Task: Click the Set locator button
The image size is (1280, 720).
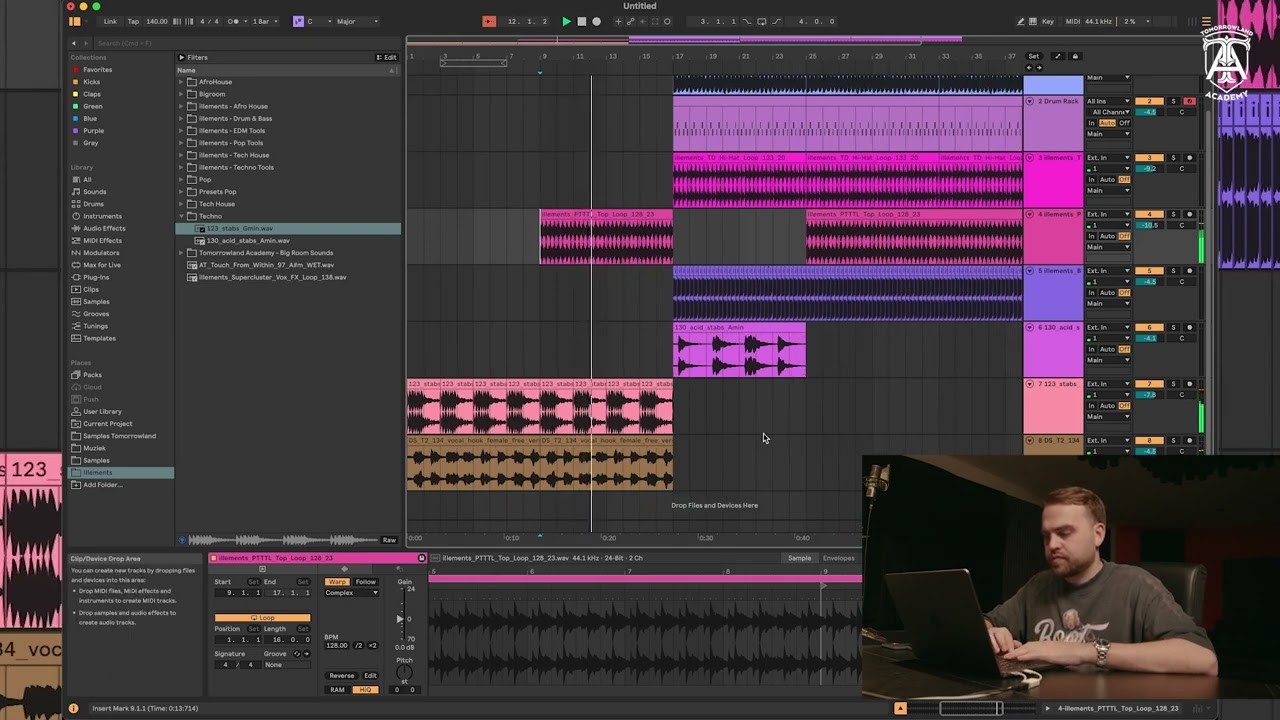Action: point(1033,56)
